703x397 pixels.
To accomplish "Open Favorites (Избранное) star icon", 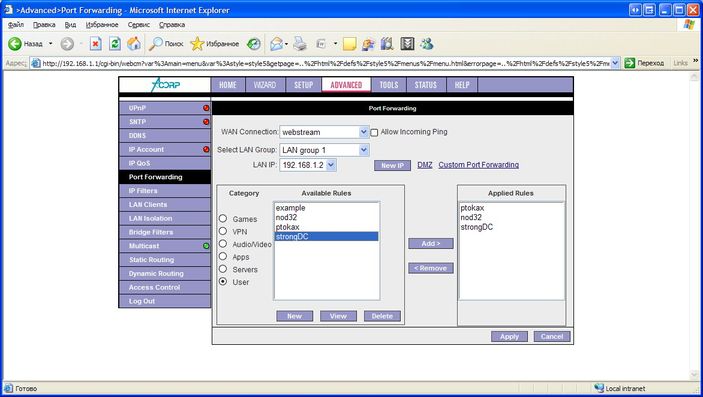I will 197,44.
